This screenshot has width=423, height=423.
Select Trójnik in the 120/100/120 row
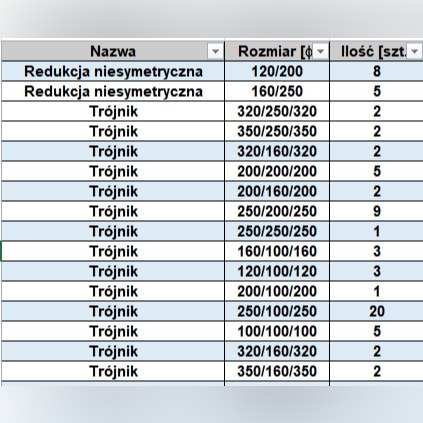point(113,271)
